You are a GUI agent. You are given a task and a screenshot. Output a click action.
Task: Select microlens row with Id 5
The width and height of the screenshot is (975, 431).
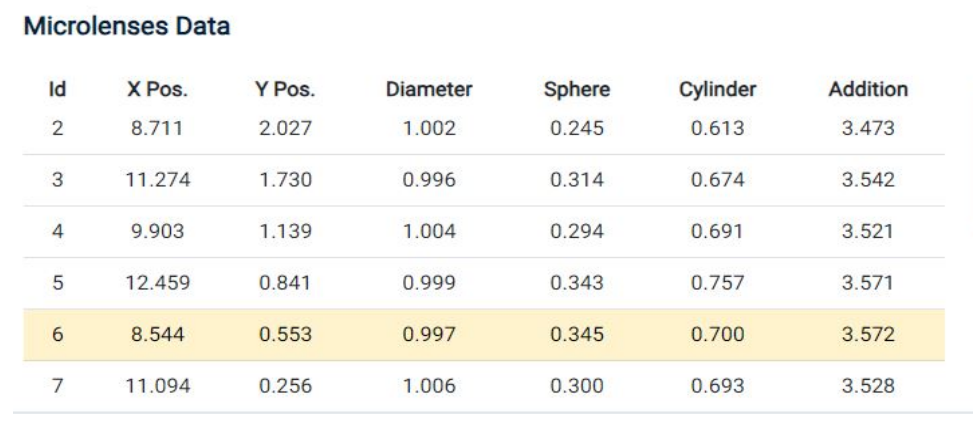click(484, 284)
